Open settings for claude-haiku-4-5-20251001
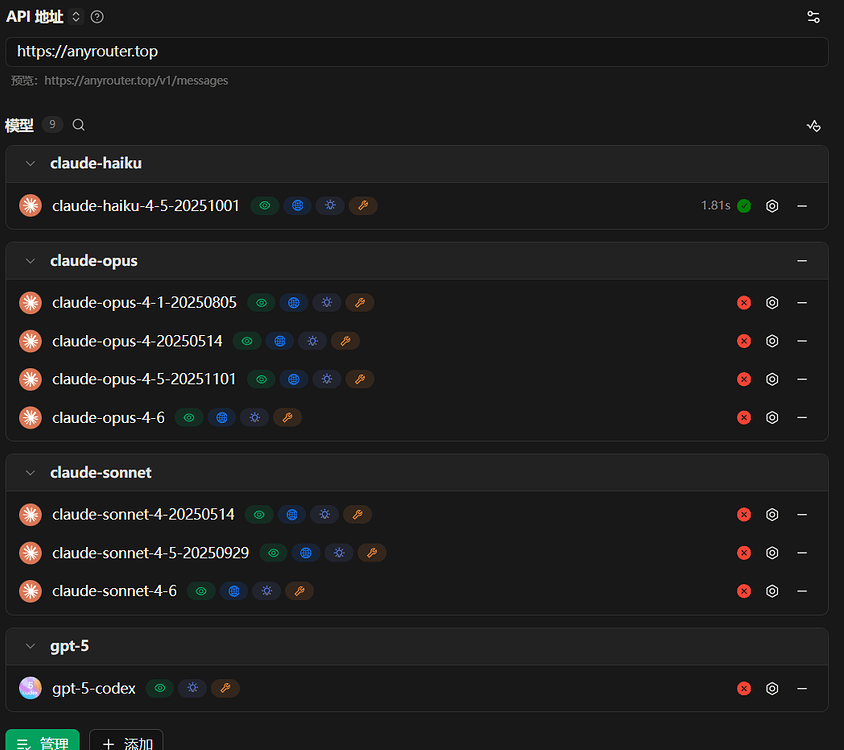This screenshot has height=750, width=844. tap(772, 206)
